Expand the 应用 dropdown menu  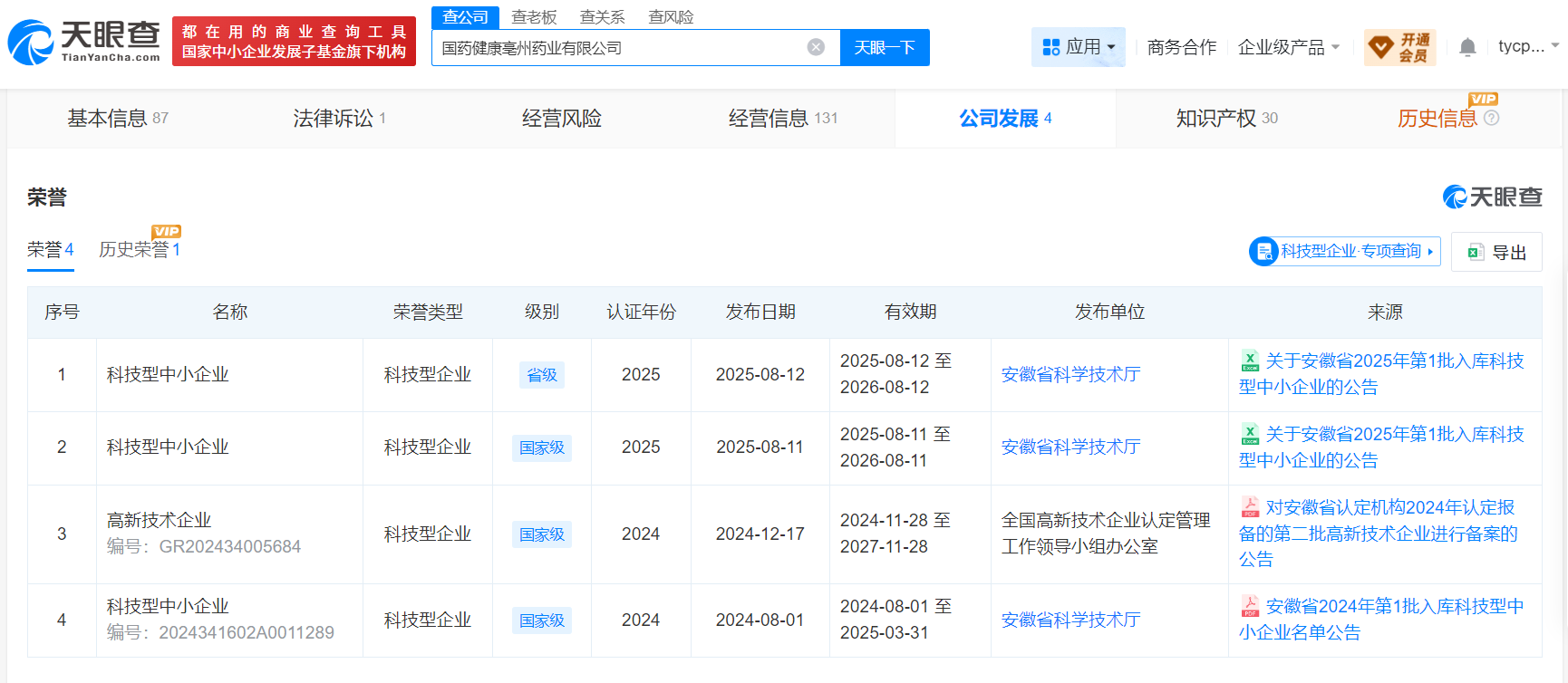(1079, 47)
